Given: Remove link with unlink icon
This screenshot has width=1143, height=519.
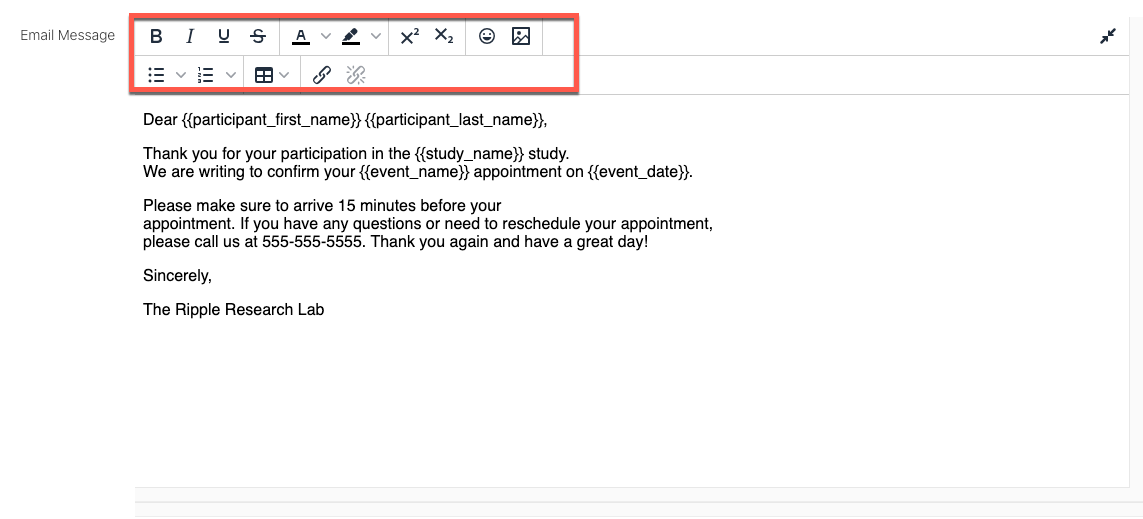Looking at the screenshot, I should pyautogui.click(x=355, y=75).
